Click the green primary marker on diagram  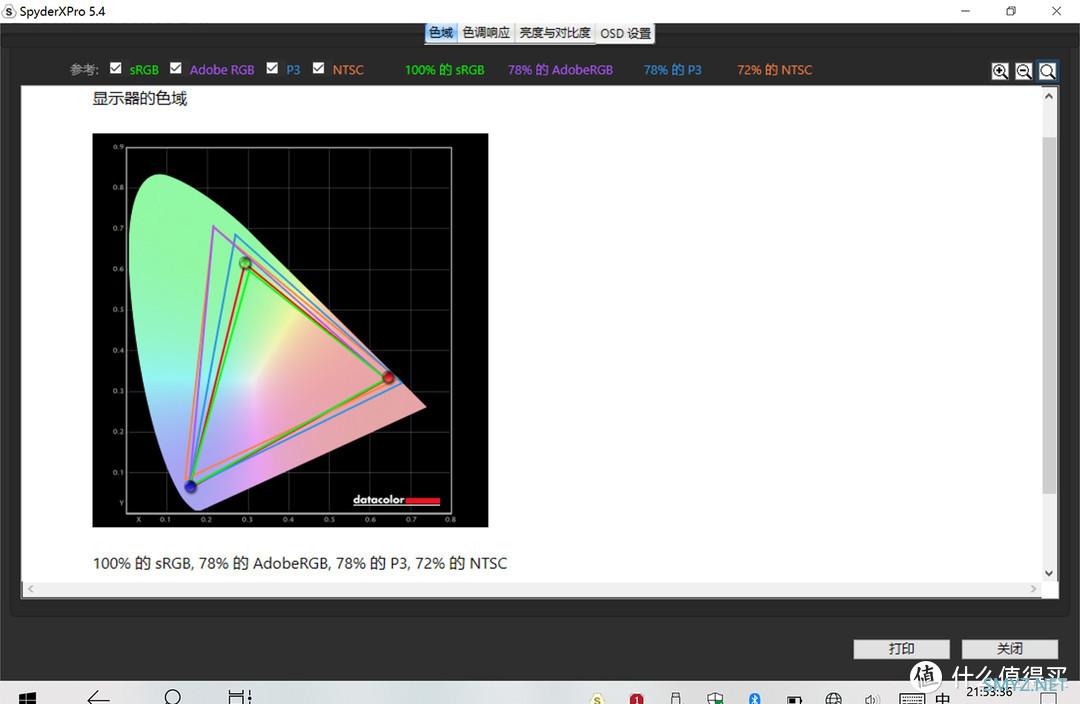(245, 262)
